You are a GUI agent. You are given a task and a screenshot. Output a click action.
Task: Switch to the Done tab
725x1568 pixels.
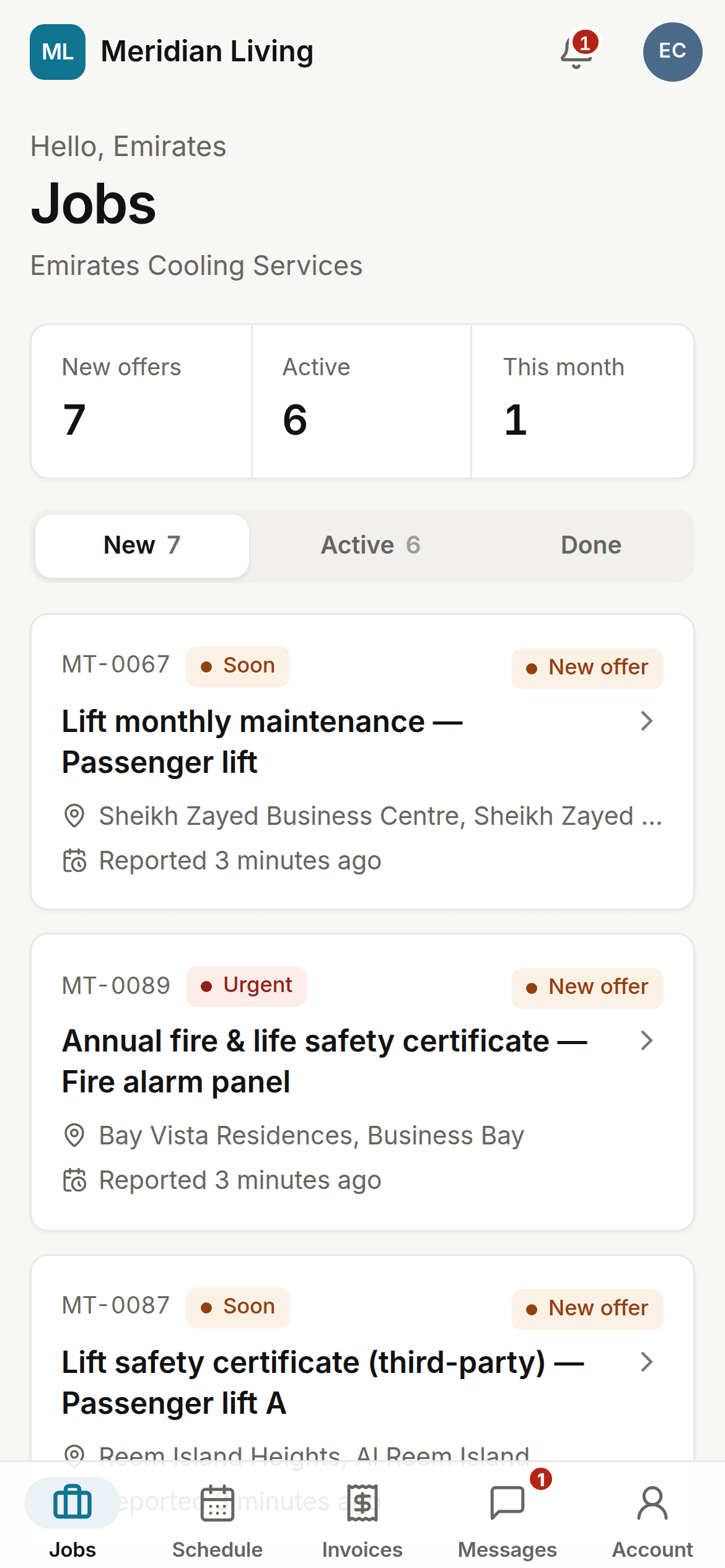591,546
